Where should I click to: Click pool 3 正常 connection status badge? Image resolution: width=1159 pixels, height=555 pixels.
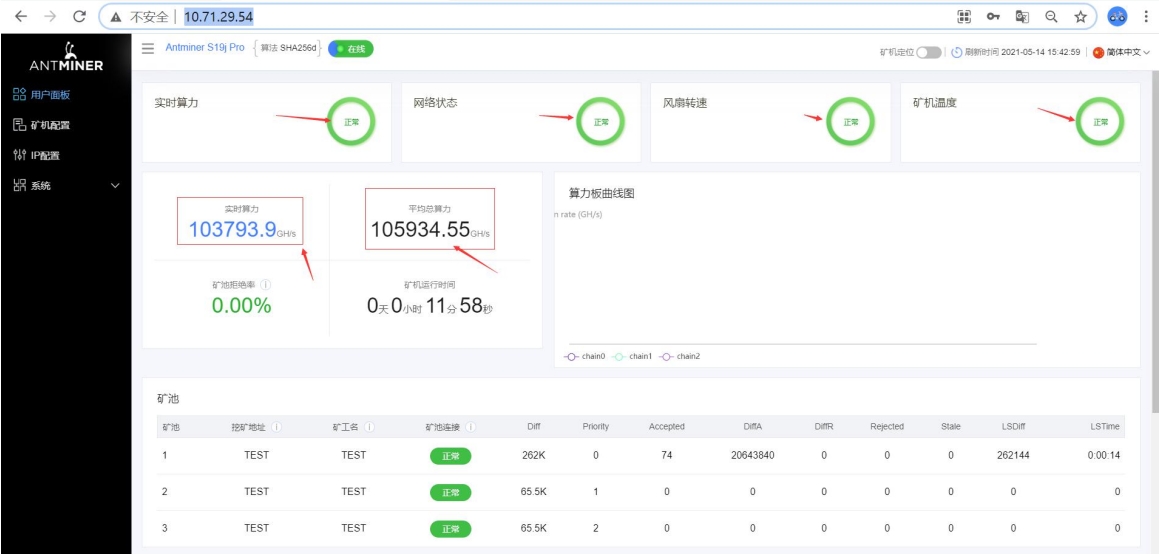450,528
